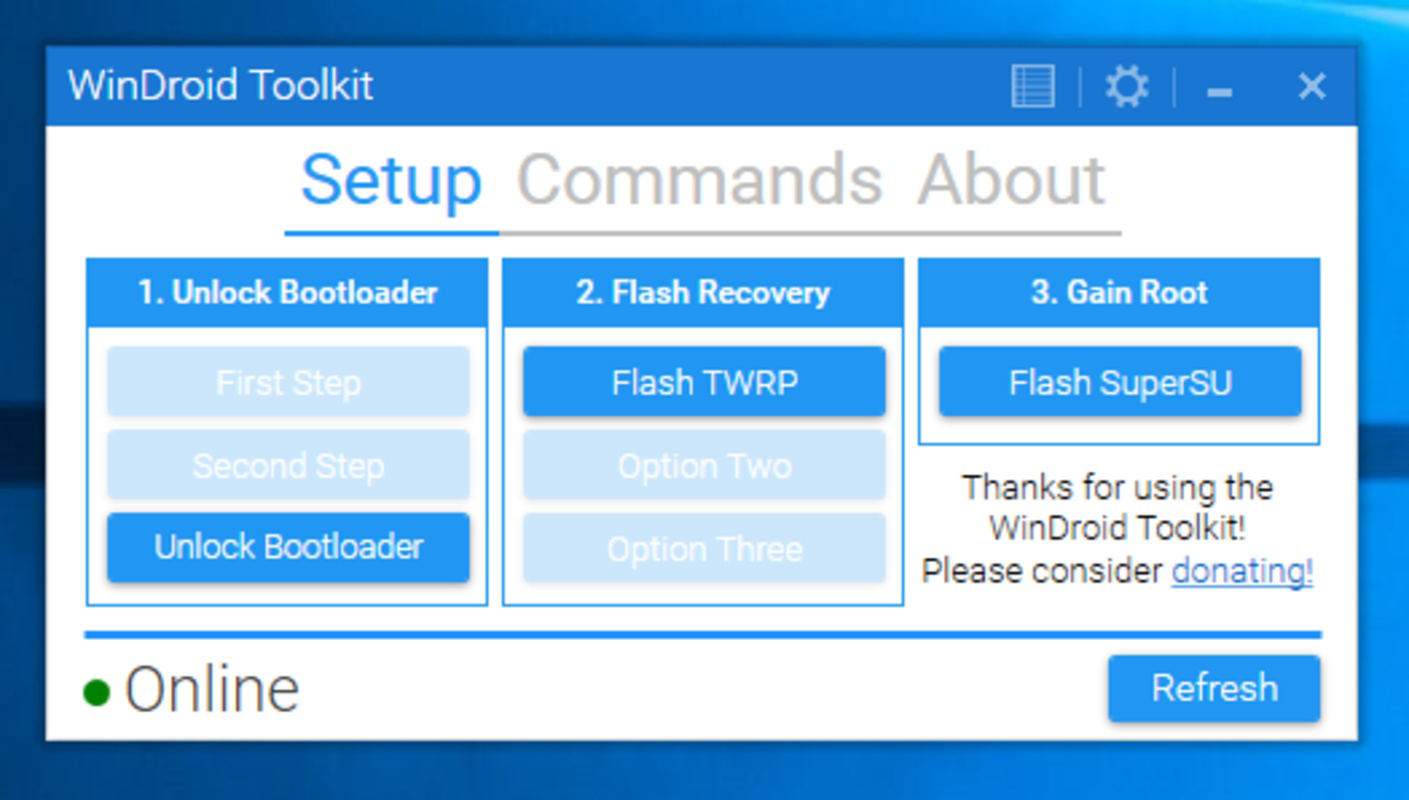This screenshot has height=800, width=1409.
Task: Click the Refresh button
Action: coord(1214,688)
